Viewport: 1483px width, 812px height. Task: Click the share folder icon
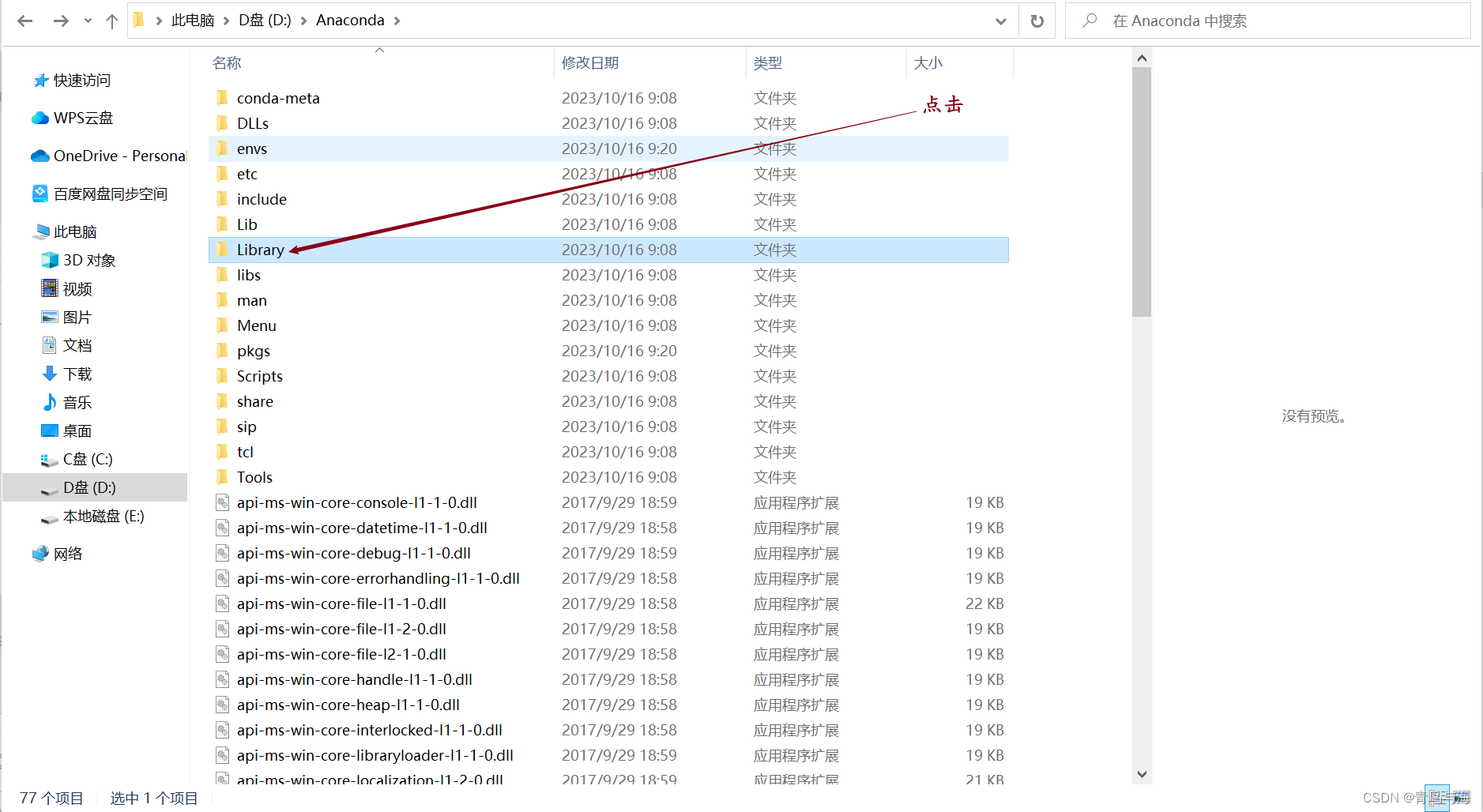point(222,401)
